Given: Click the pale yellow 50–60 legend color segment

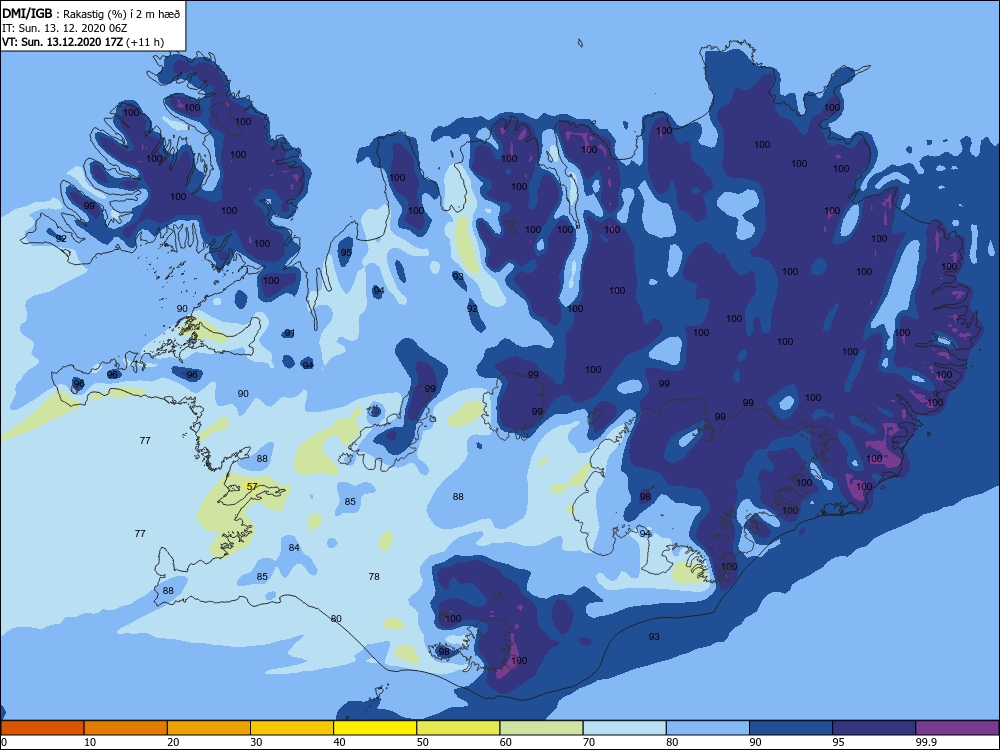Looking at the screenshot, I should coord(458,728).
